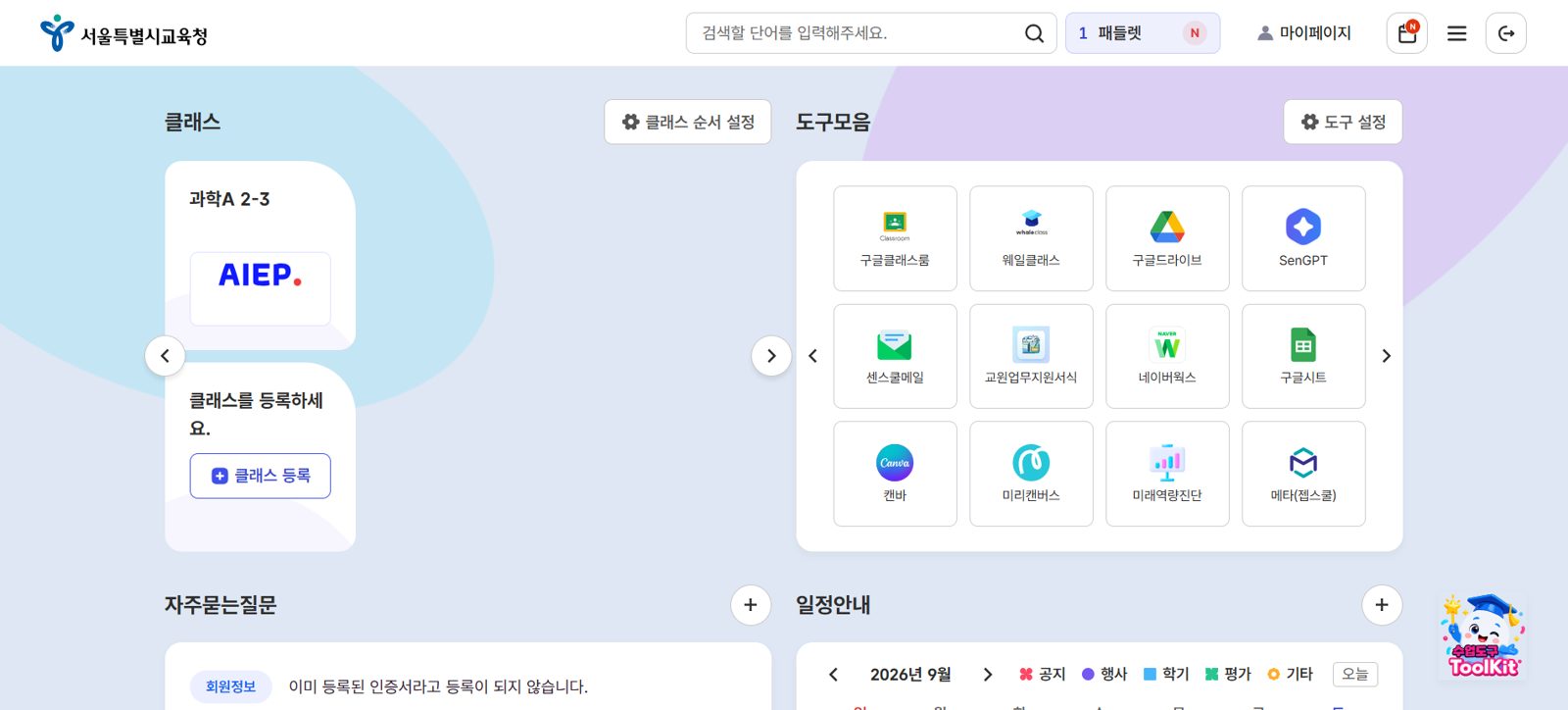Open the 패들렛 shortcut
This screenshot has height=710, width=1568.
(x=1143, y=33)
